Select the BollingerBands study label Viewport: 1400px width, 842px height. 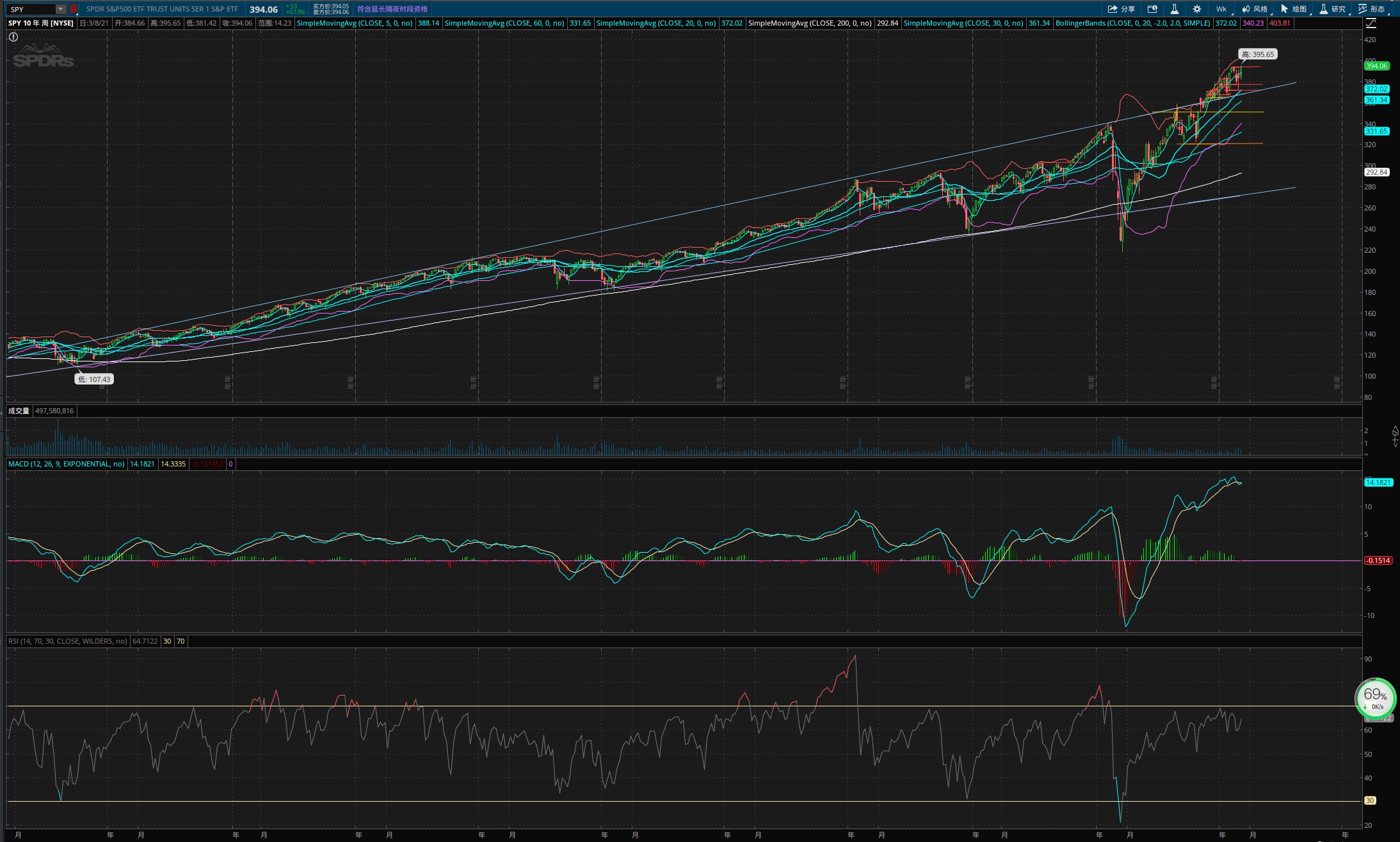point(1132,23)
